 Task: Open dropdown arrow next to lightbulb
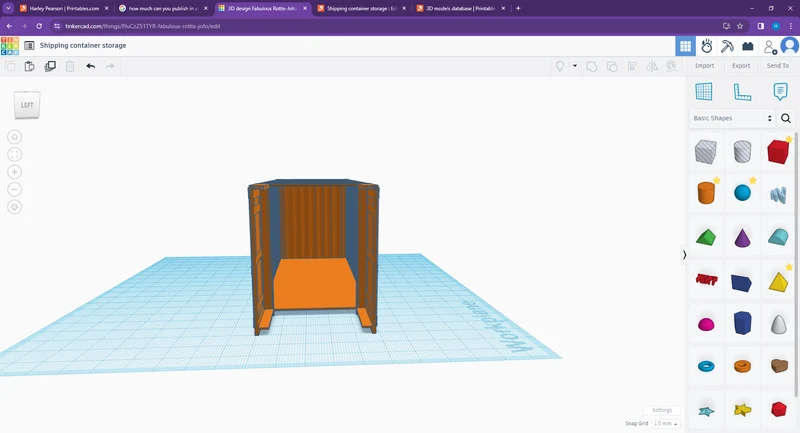574,66
